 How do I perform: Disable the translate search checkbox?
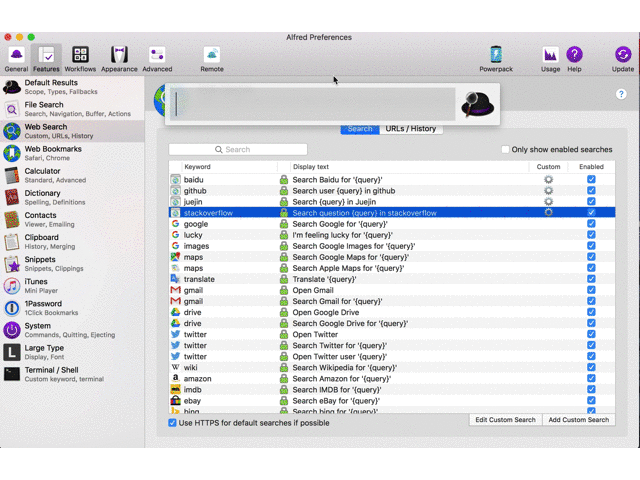(591, 279)
